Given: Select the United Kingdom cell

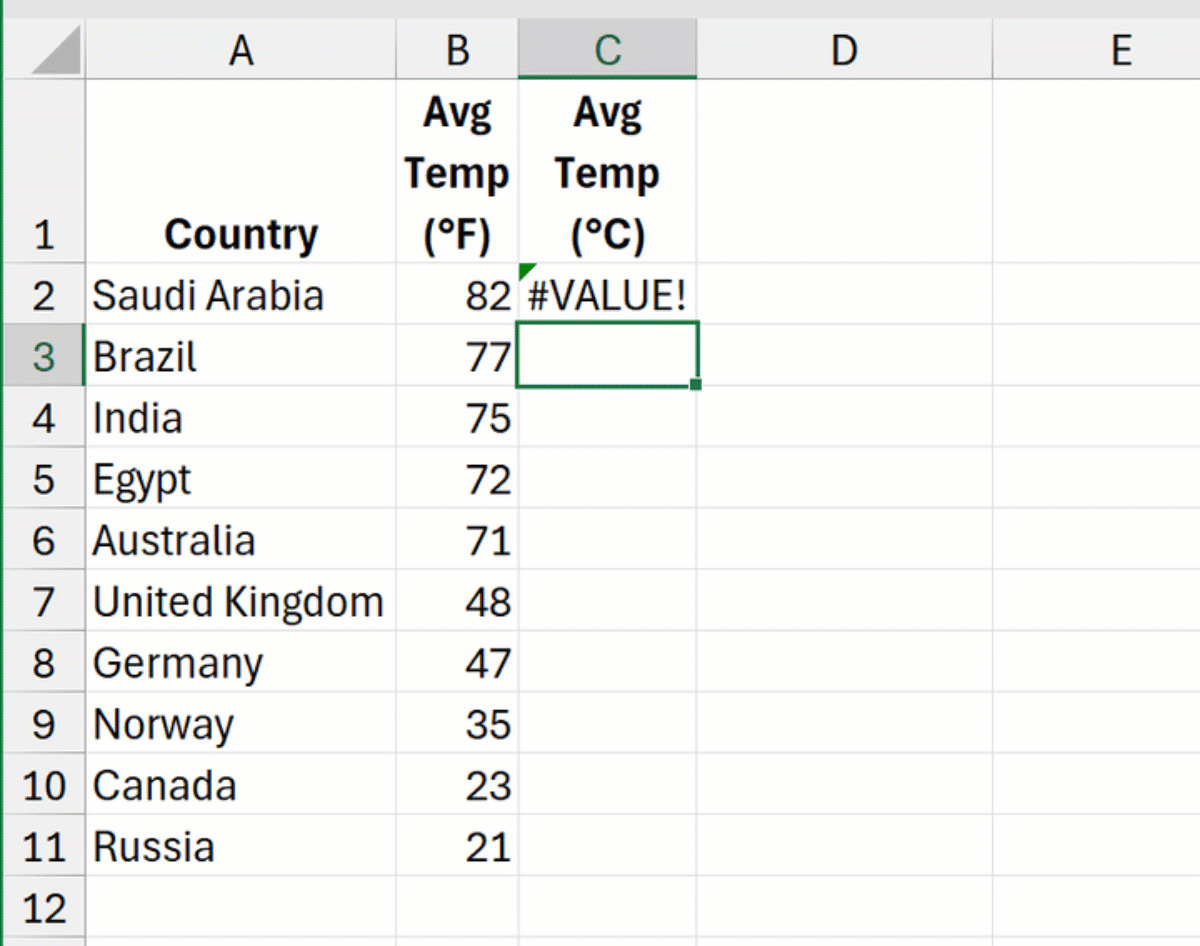Looking at the screenshot, I should pos(241,601).
